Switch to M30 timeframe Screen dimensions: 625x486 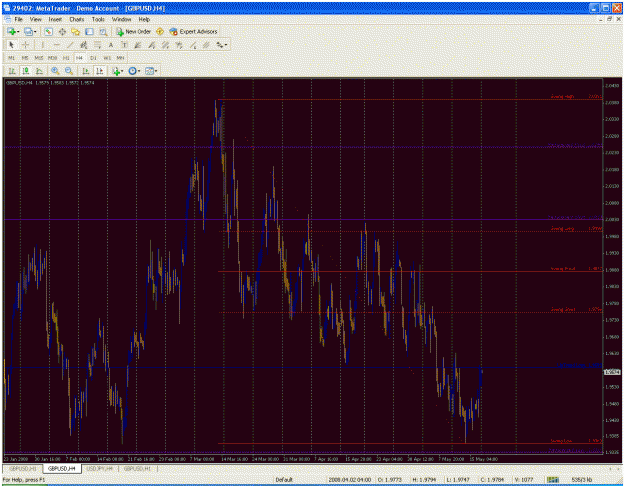point(52,58)
